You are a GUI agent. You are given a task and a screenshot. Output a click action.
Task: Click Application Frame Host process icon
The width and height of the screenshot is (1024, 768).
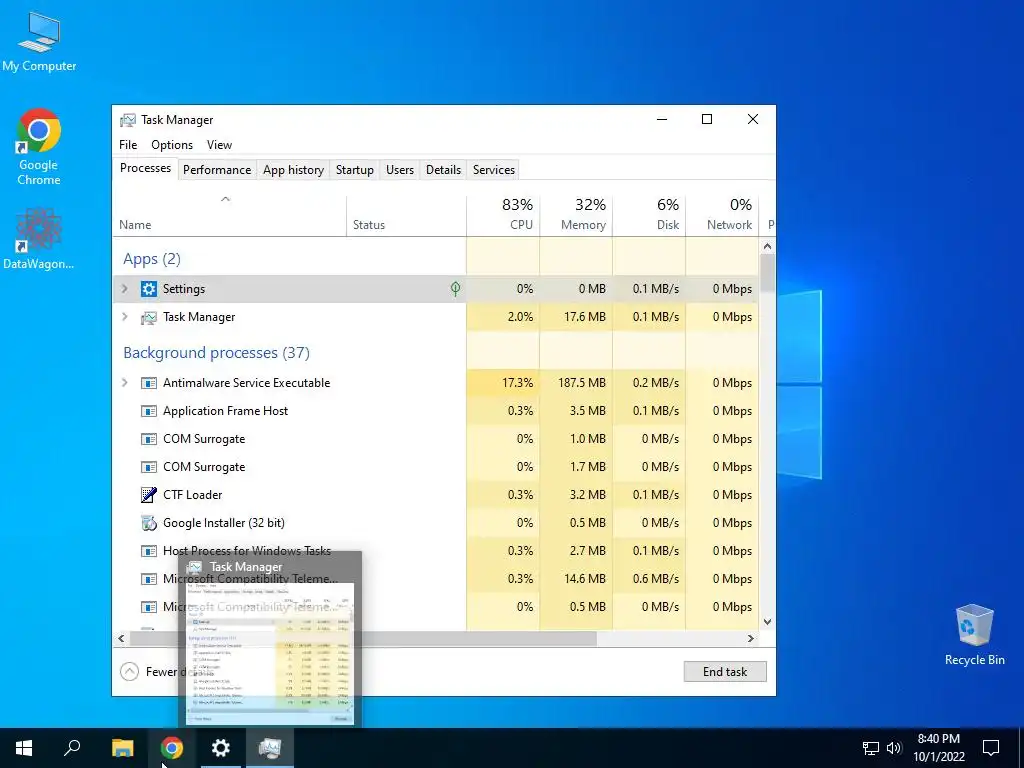pos(149,411)
